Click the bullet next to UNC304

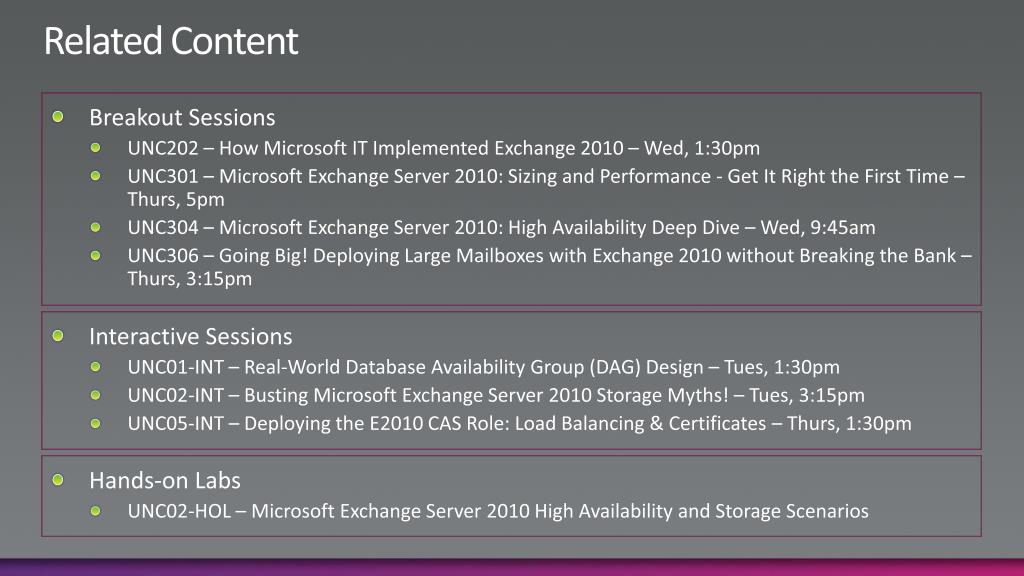[x=95, y=227]
